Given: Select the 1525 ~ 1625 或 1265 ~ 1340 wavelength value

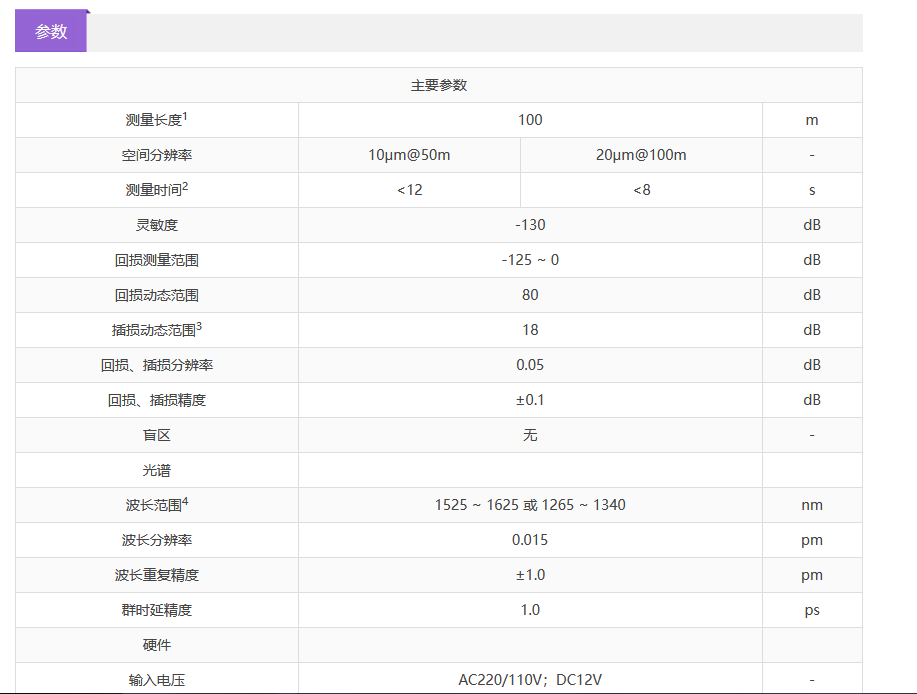Looking at the screenshot, I should pyautogui.click(x=530, y=505).
